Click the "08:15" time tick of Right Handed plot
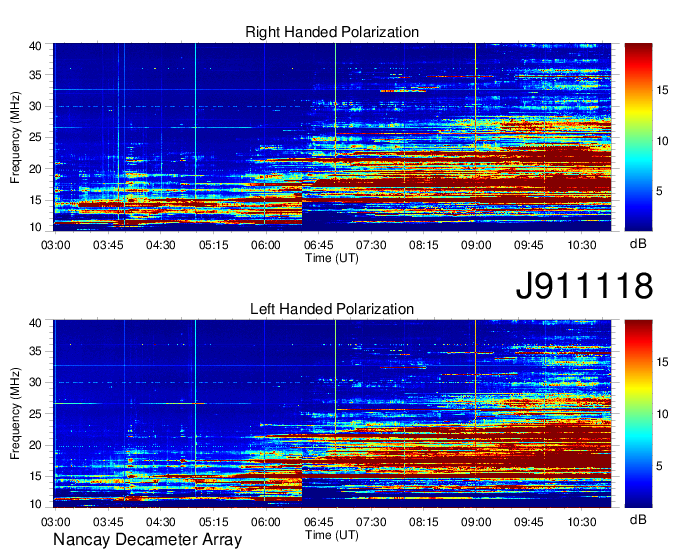680x552 pixels. 424,245
